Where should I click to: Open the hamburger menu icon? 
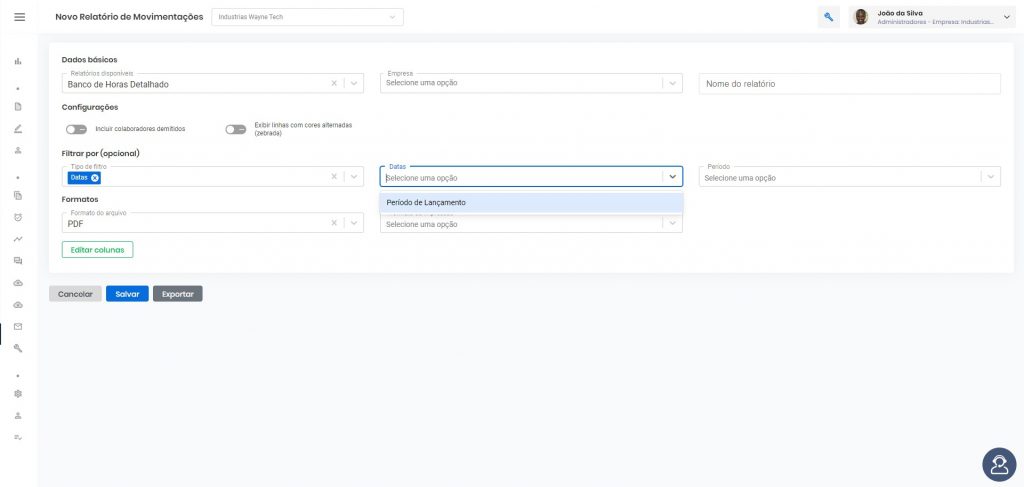tap(19, 17)
